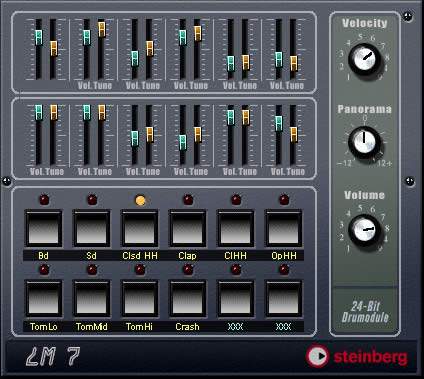Click the Panorama knob
The width and height of the screenshot is (424, 379).
click(364, 142)
